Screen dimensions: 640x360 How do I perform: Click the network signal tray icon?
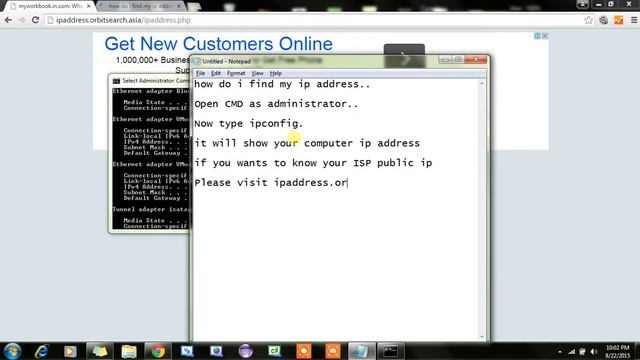tap(571, 351)
